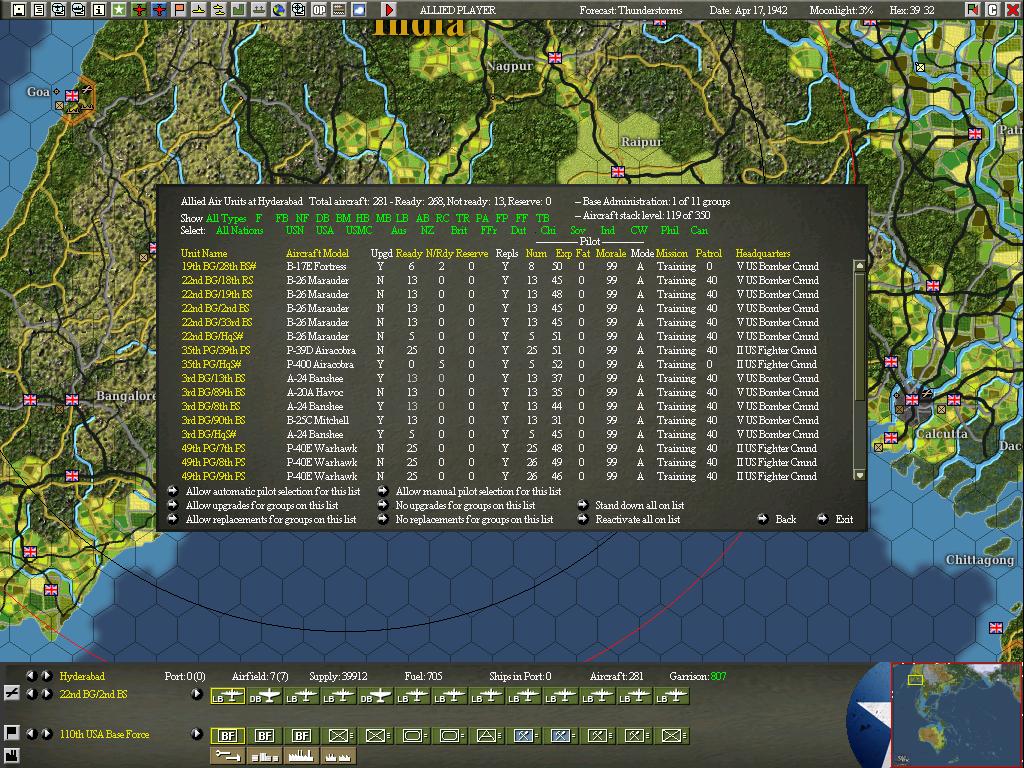Click the info 'i' icon in top toolbar

99,9
